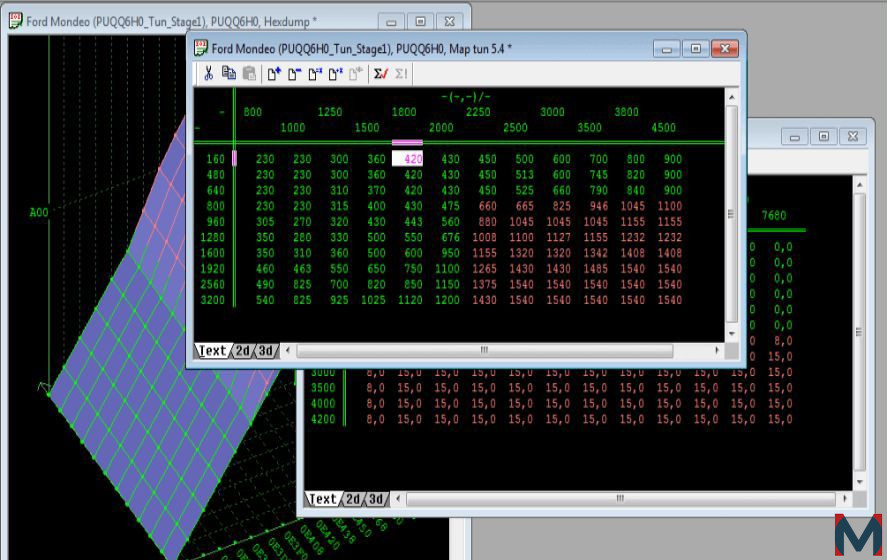Click left arrow of Map tun horizontal scrollbar
887x560 pixels.
pyautogui.click(x=288, y=350)
